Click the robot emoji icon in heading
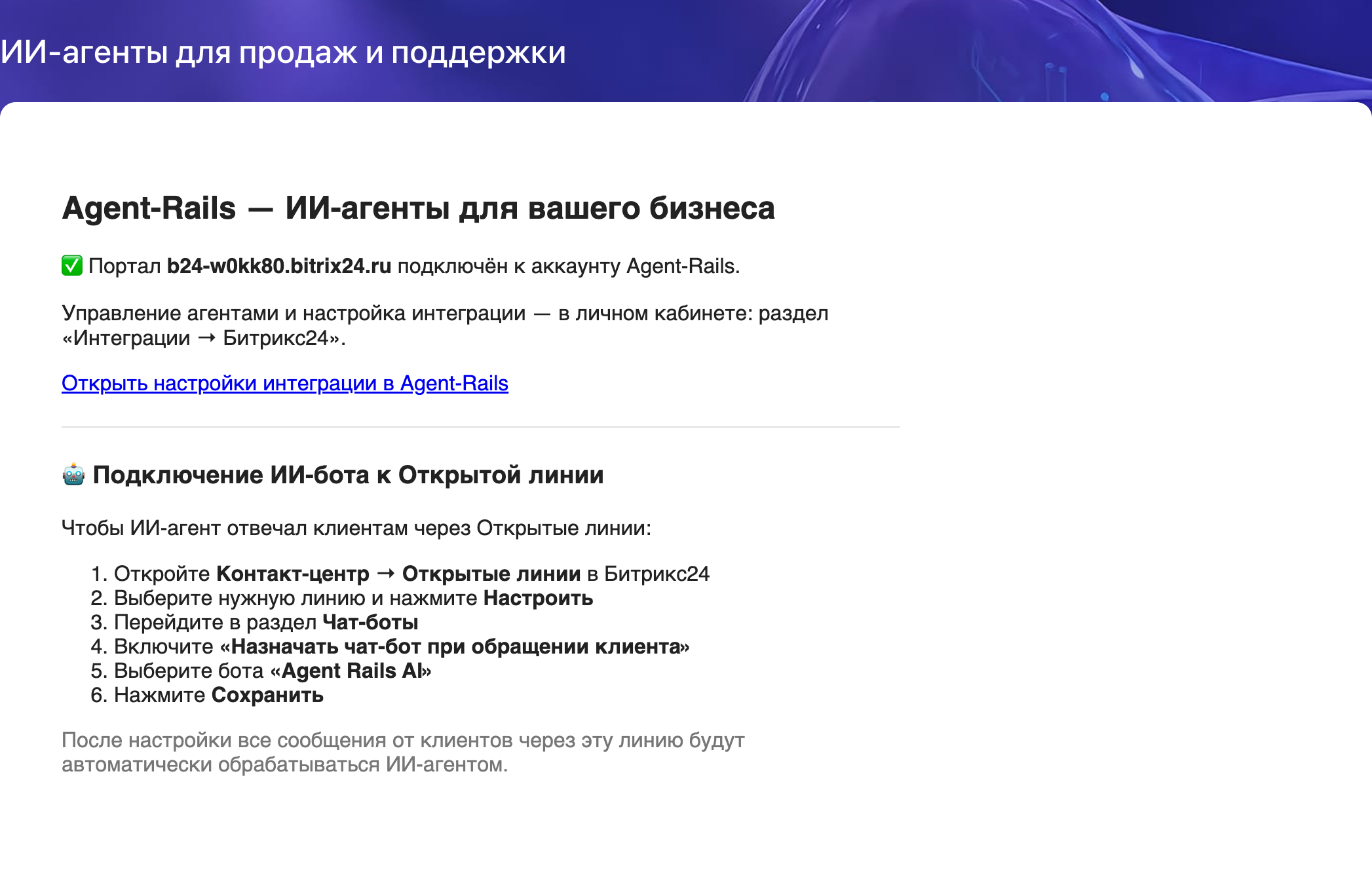Viewport: 1372px width, 871px height. [73, 475]
